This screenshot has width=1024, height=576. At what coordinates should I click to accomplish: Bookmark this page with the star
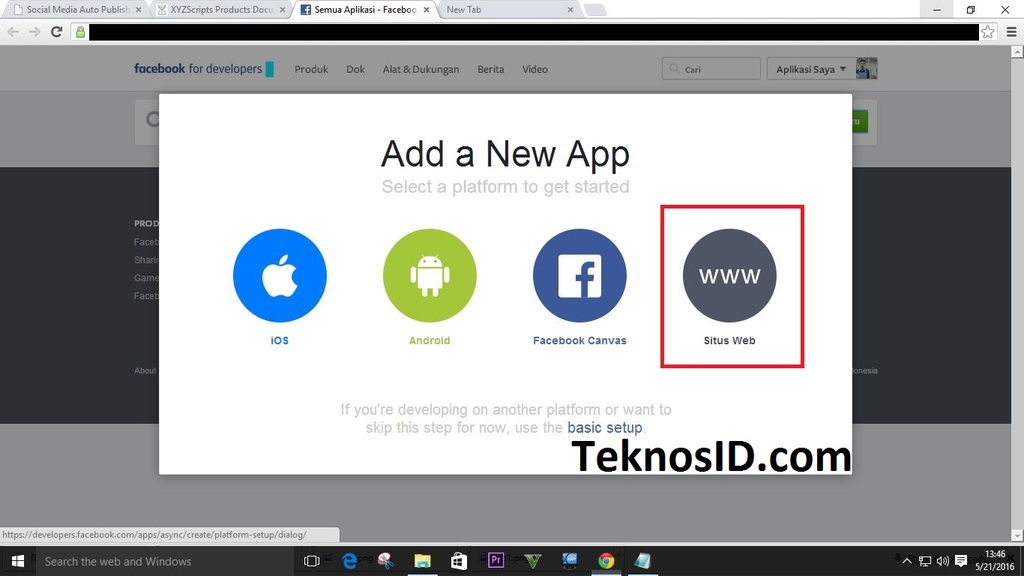point(988,31)
